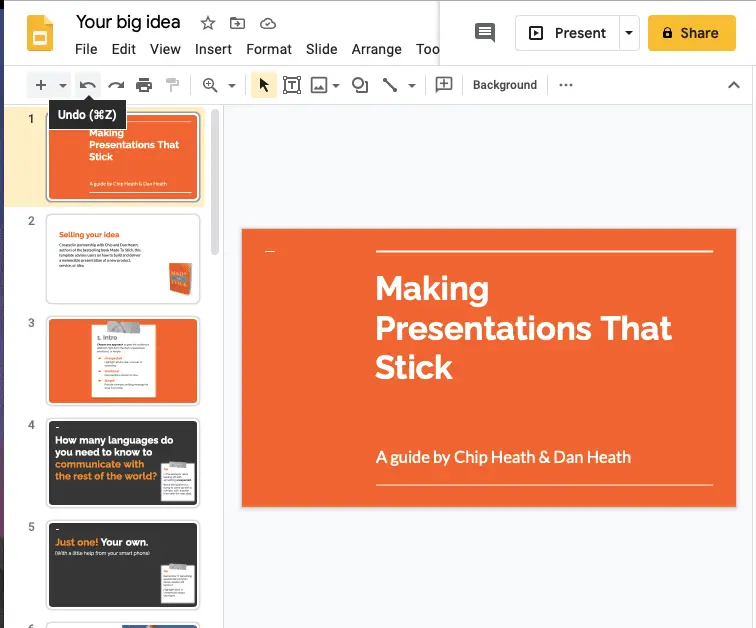Hide the menus with the up chevron
756x628 pixels.
pyautogui.click(x=734, y=85)
